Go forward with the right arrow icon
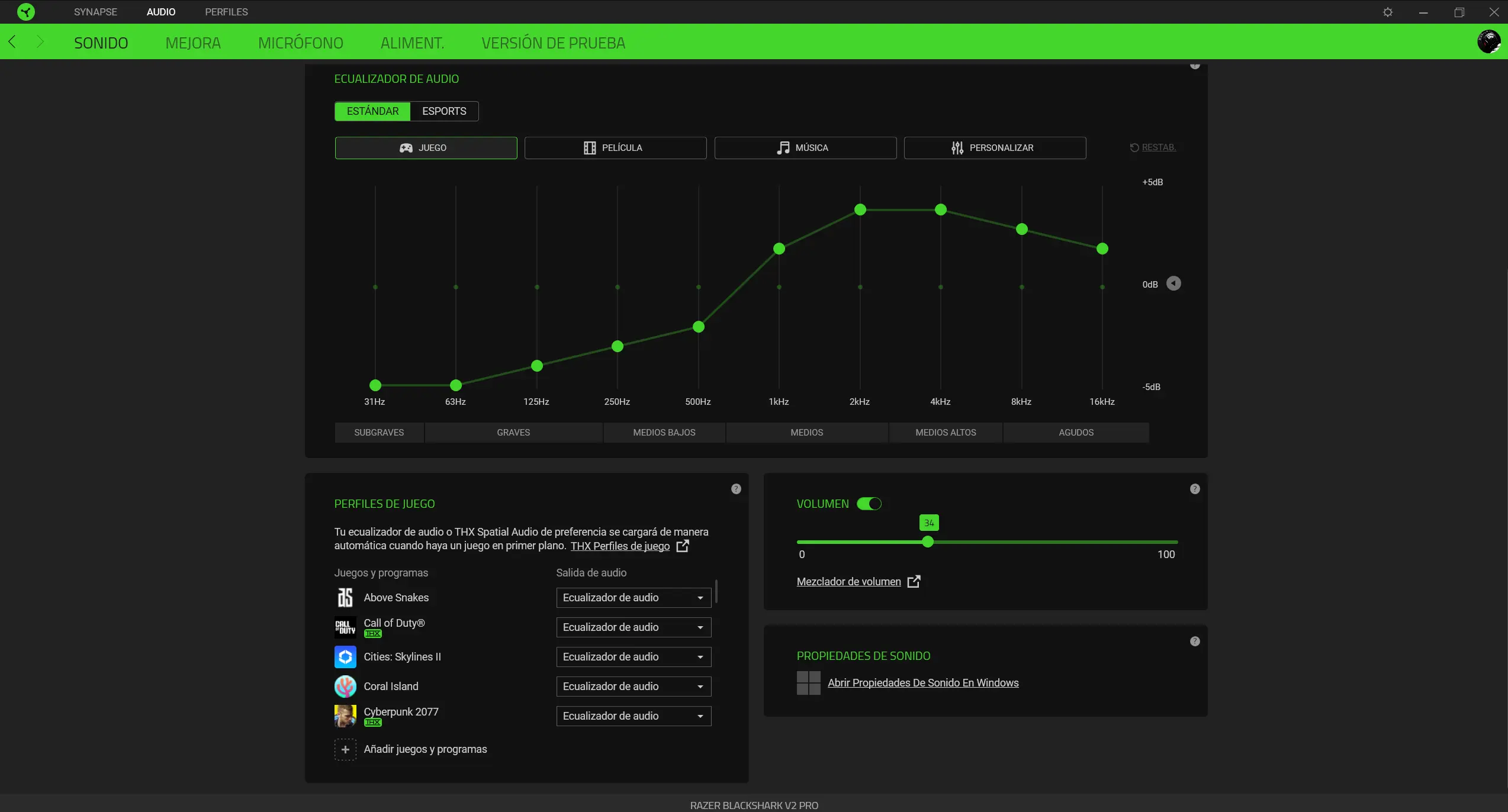 pyautogui.click(x=40, y=42)
